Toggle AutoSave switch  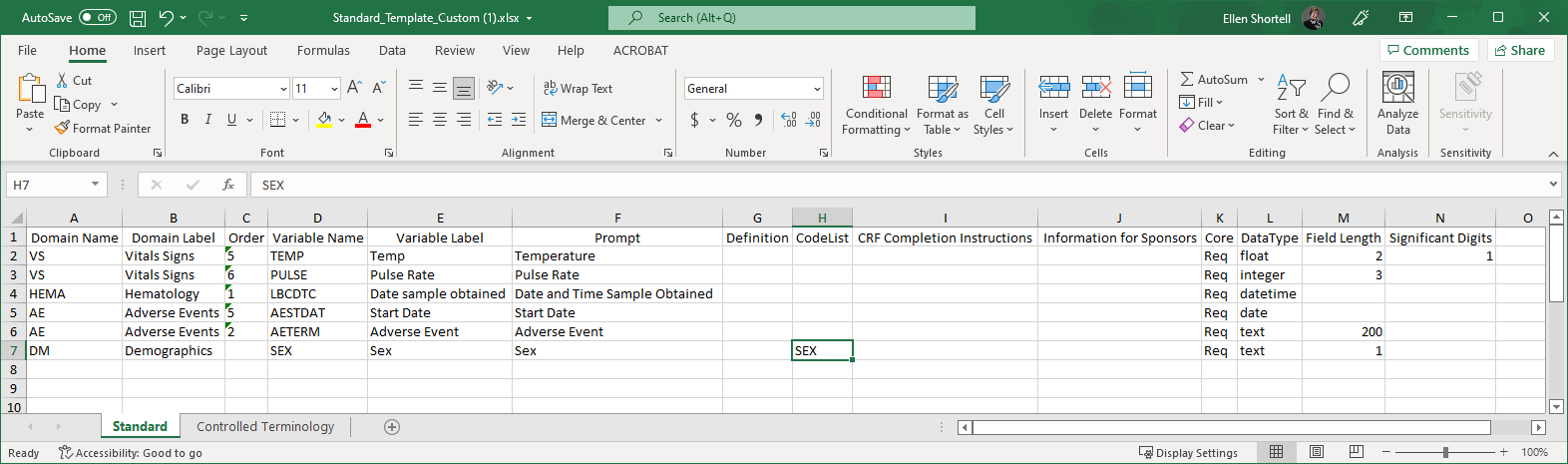click(x=97, y=18)
